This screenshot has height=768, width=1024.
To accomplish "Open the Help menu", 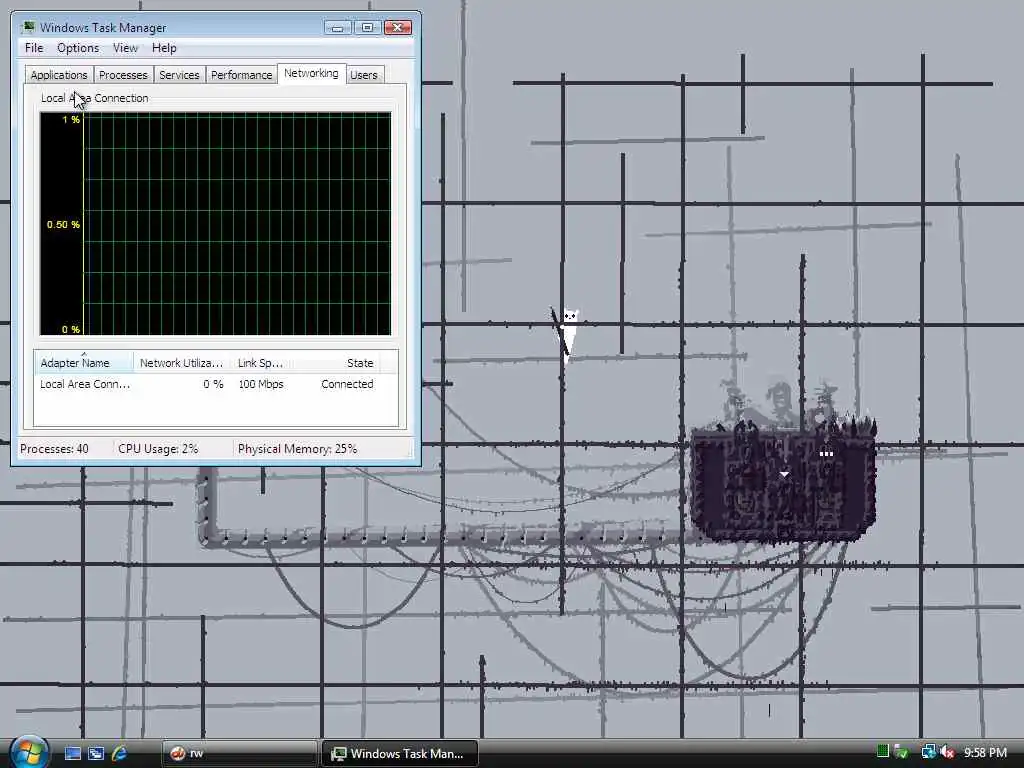I will pyautogui.click(x=164, y=48).
